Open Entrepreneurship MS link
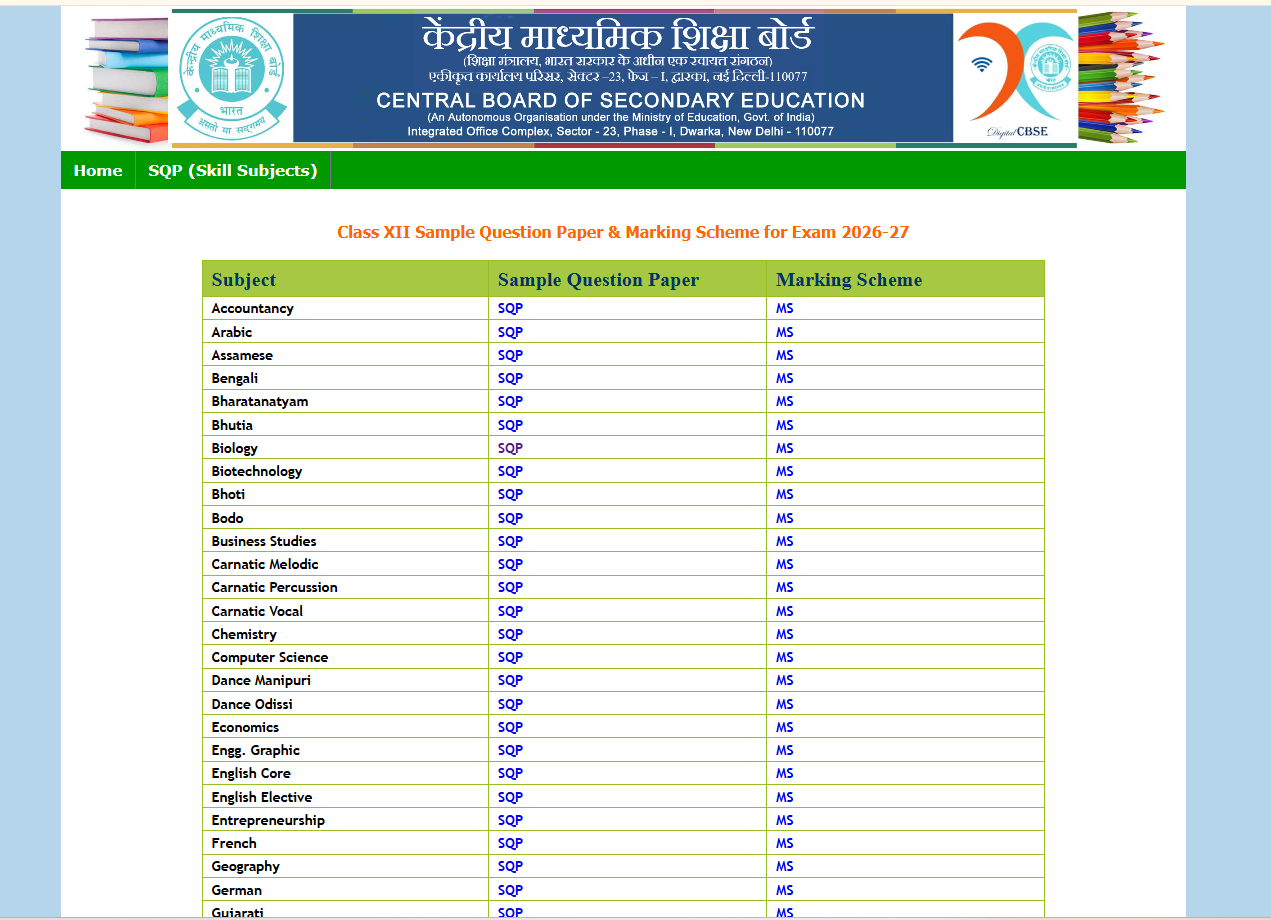Image resolution: width=1271 pixels, height=920 pixels. pos(785,820)
